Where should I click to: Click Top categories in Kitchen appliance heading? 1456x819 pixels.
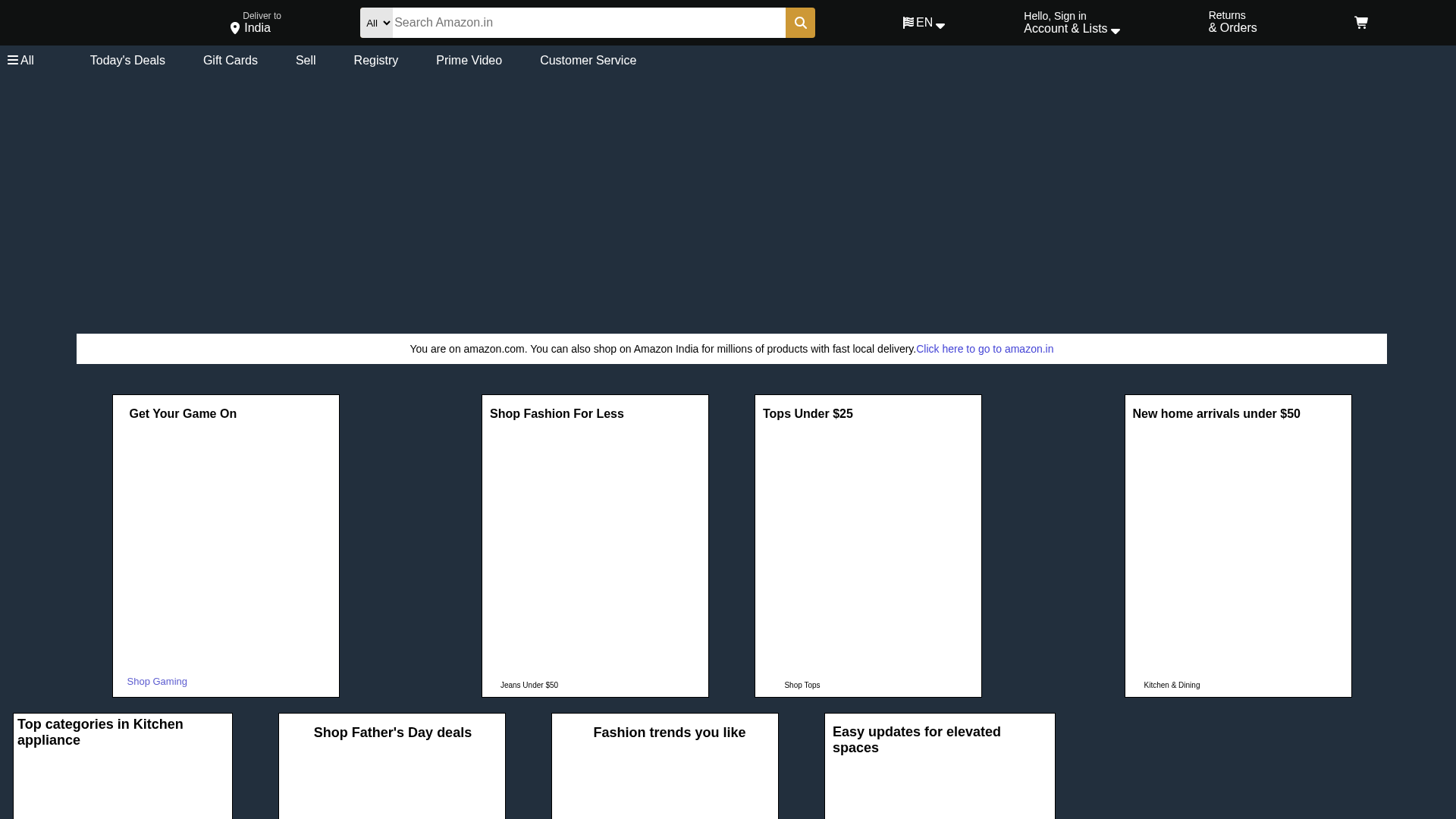[x=100, y=733]
